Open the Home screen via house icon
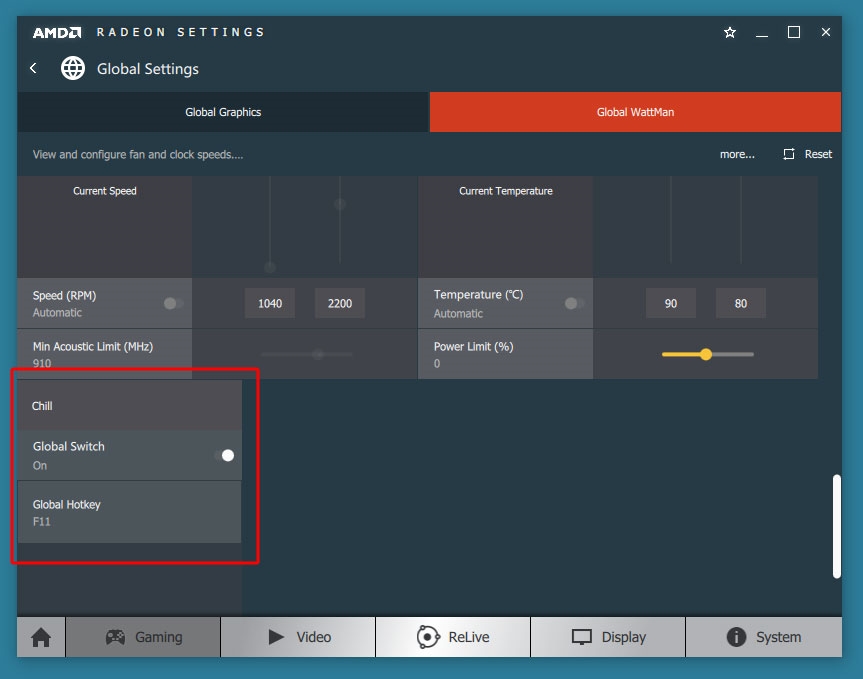863x679 pixels. click(41, 637)
